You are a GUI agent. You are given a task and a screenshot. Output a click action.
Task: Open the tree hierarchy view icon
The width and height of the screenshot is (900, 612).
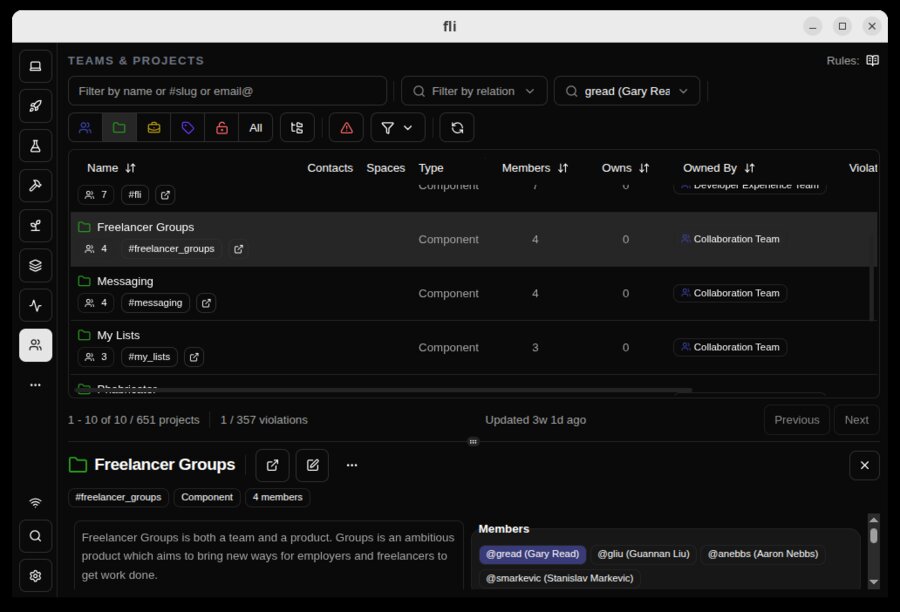coord(297,127)
